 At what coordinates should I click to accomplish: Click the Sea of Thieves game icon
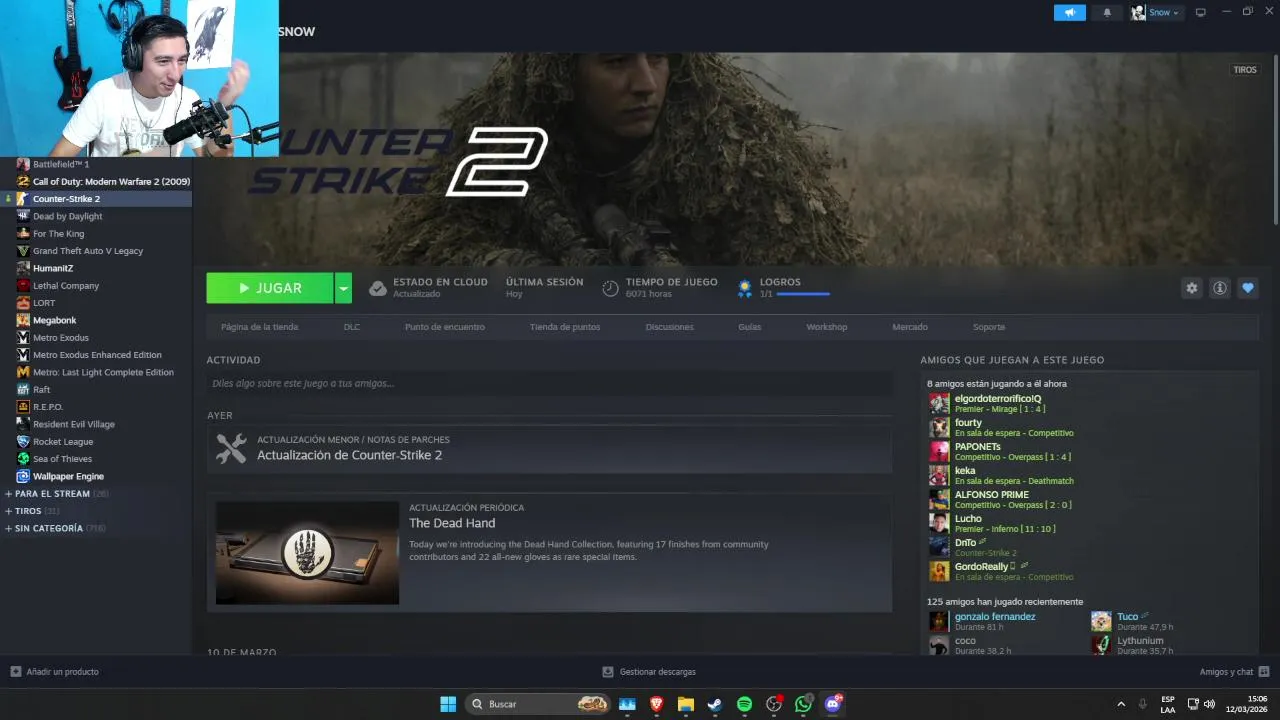click(x=23, y=459)
